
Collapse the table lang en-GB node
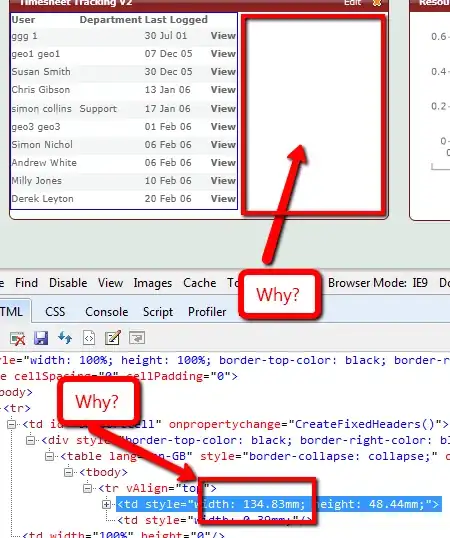49,456
